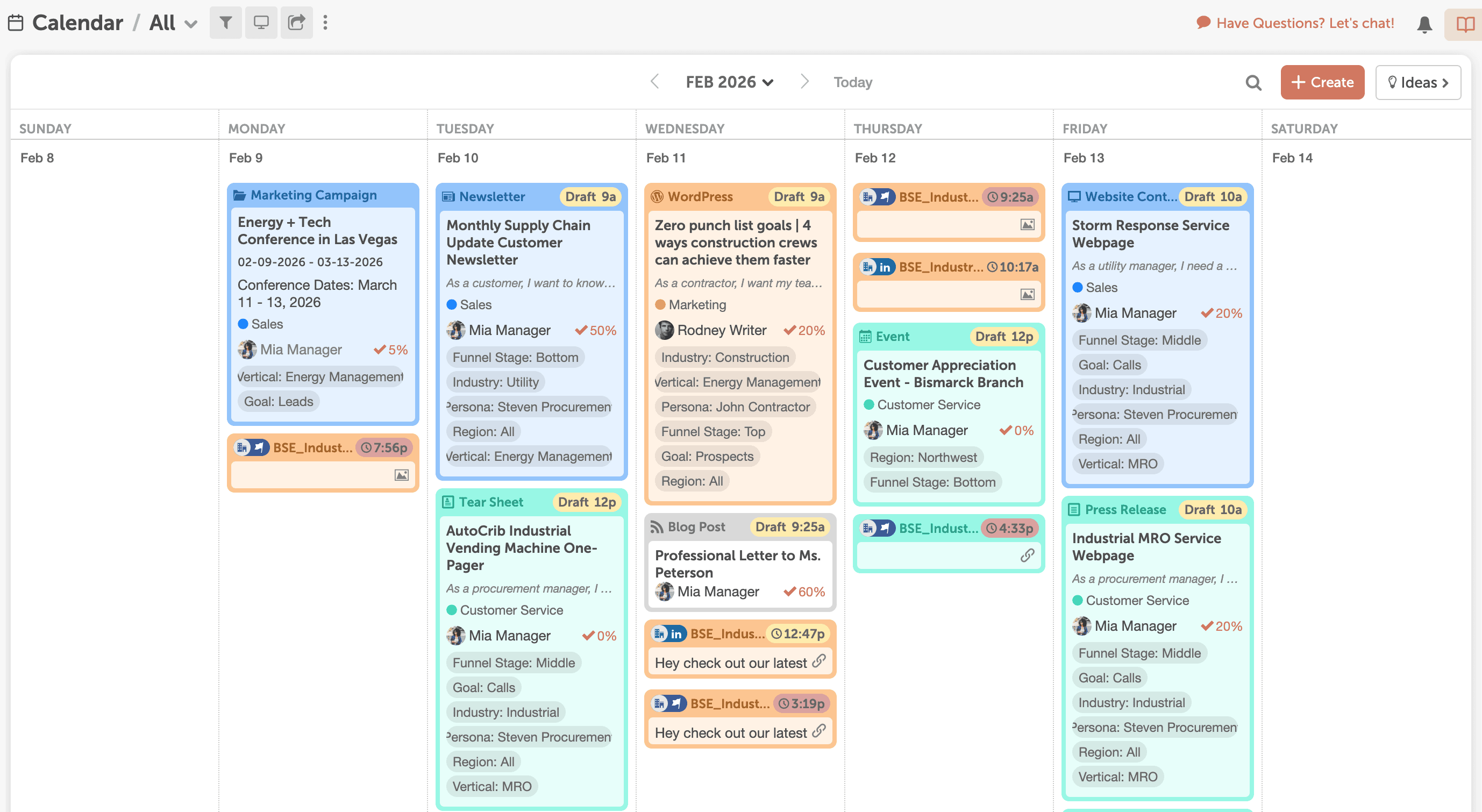Click the Region: Northwest tag
Viewport: 1482px width, 812px height.
click(923, 458)
